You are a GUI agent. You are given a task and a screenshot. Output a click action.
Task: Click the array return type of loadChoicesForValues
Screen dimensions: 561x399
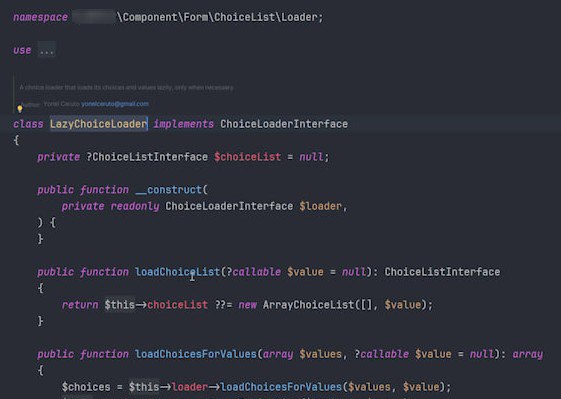coord(527,354)
